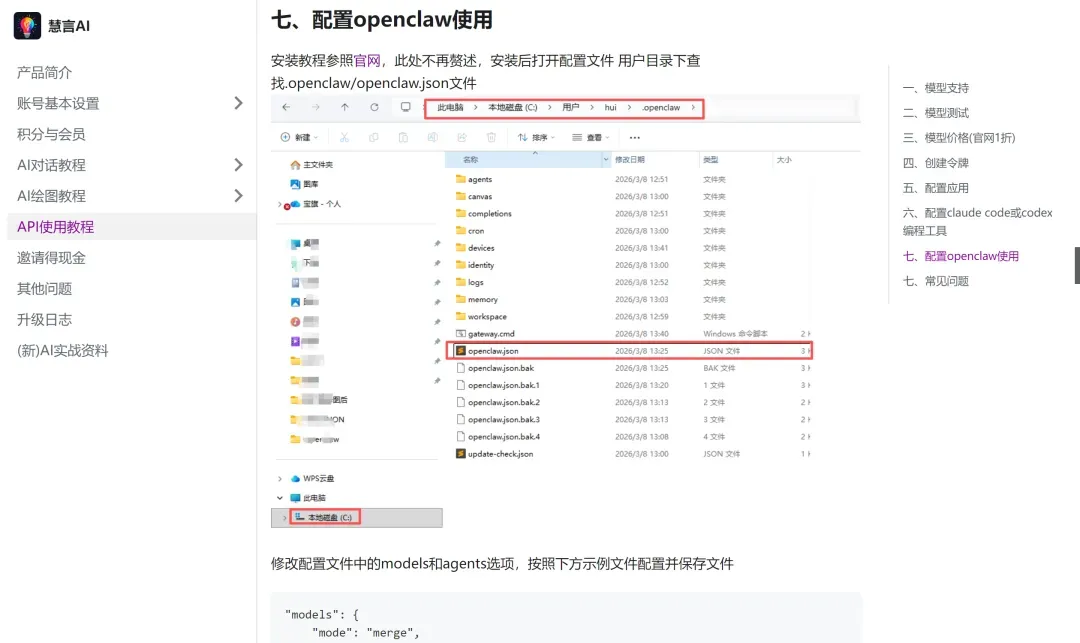The image size is (1080, 643).
Task: Click the 慧言AI logo icon
Action: pos(27,25)
